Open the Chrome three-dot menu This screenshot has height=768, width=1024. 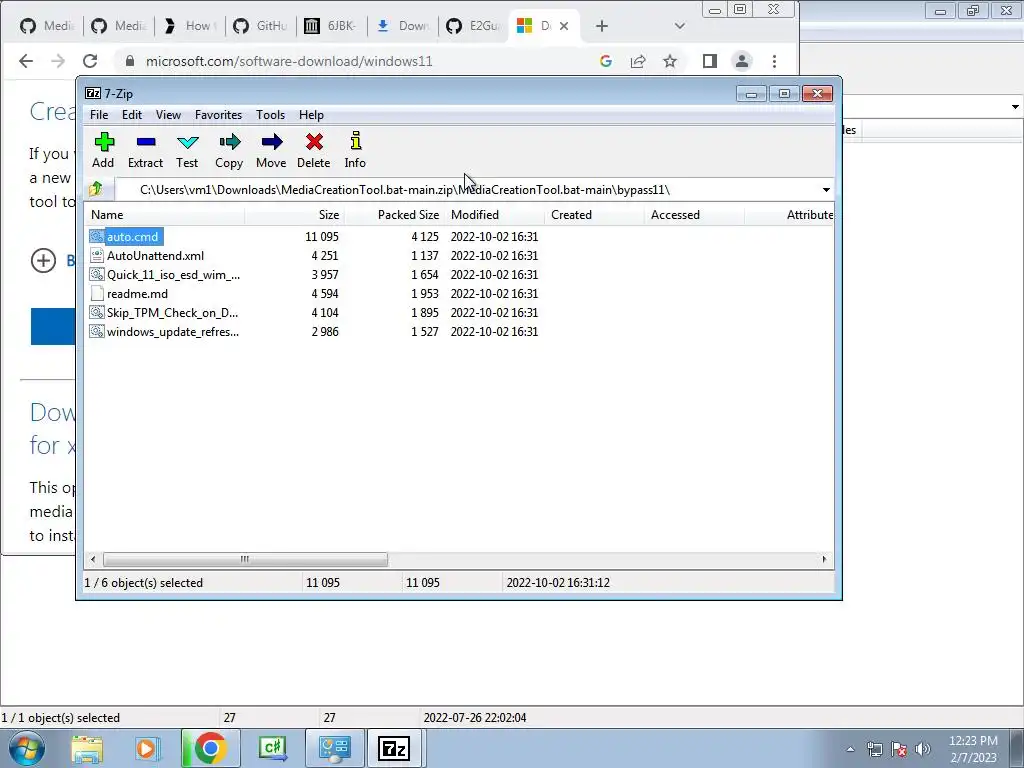pos(775,61)
